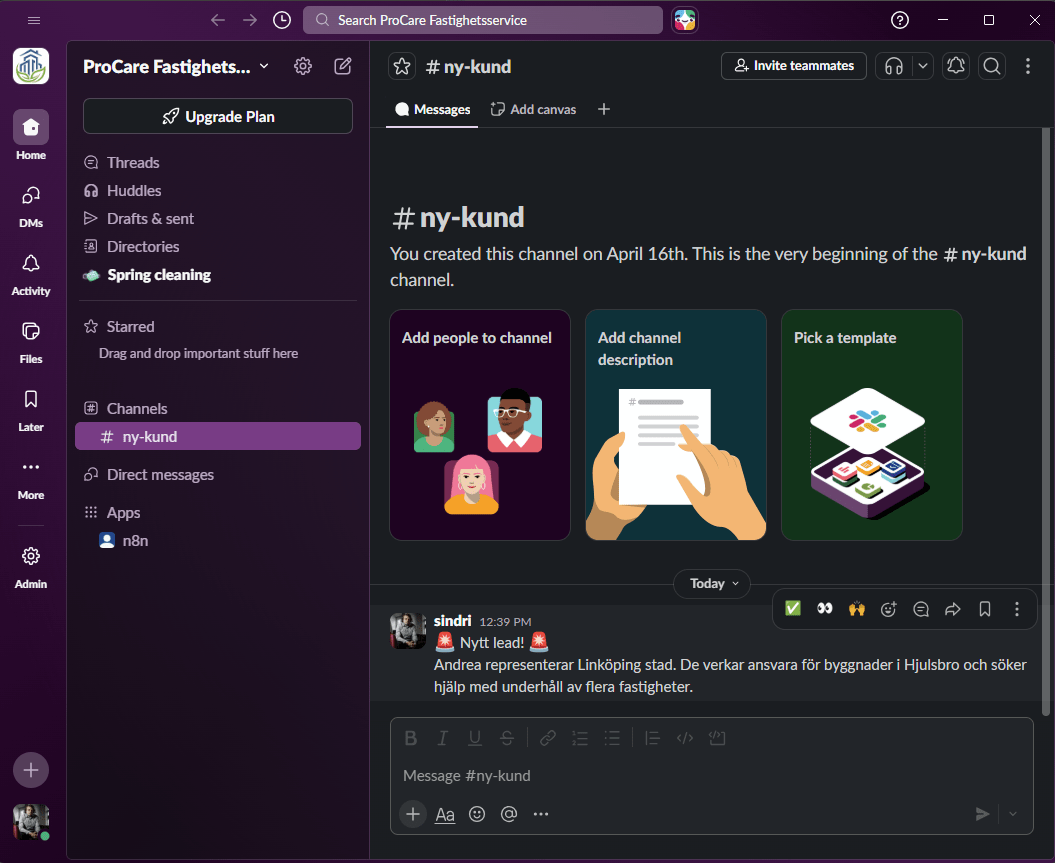
Task: Open Admin settings in sidebar rail
Action: (x=31, y=567)
